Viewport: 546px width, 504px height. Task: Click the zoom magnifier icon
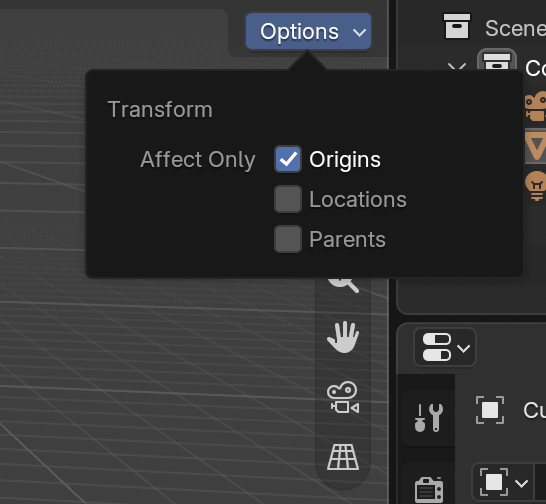coord(343,285)
